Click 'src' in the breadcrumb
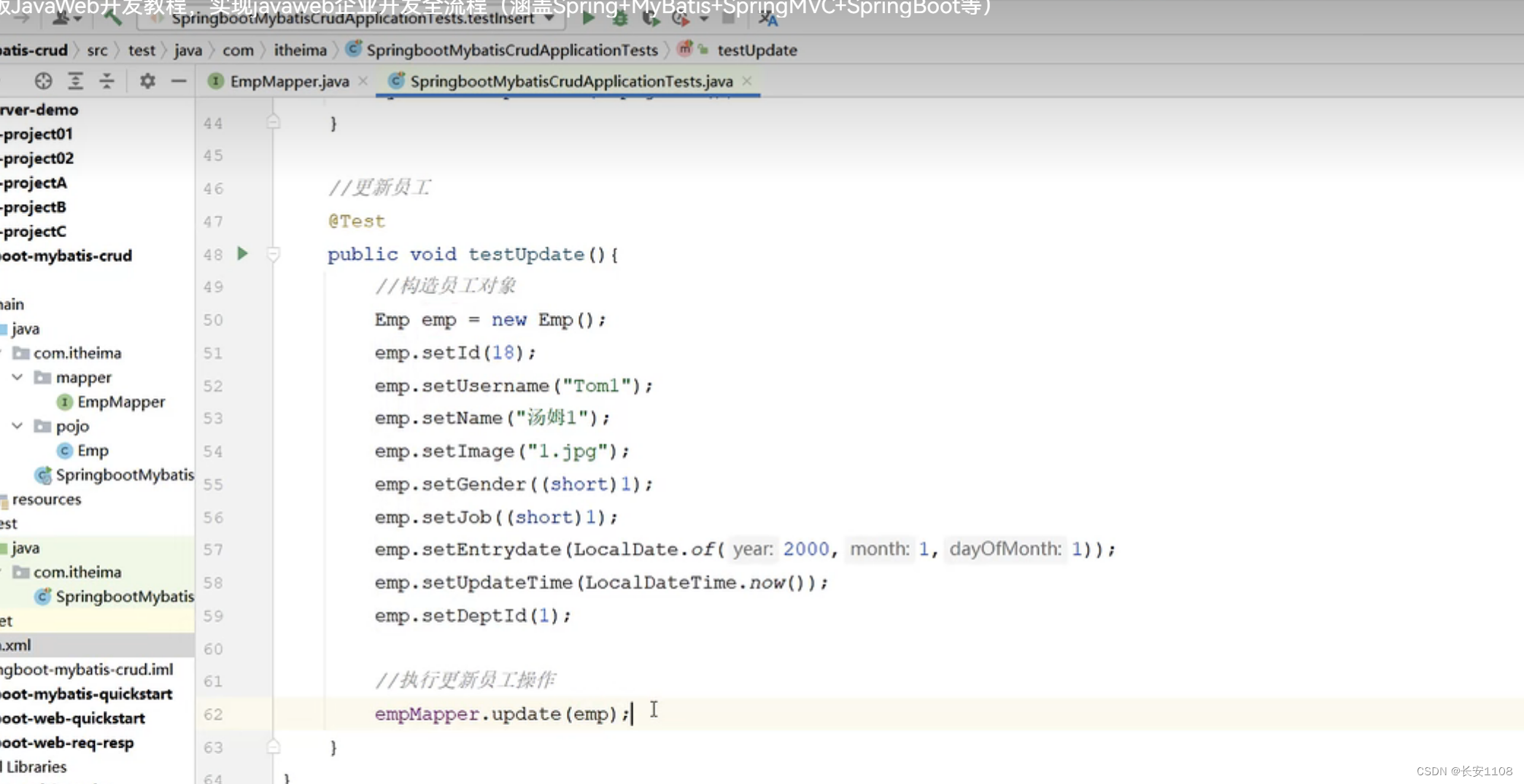This screenshot has height=784, width=1524. pyautogui.click(x=97, y=50)
